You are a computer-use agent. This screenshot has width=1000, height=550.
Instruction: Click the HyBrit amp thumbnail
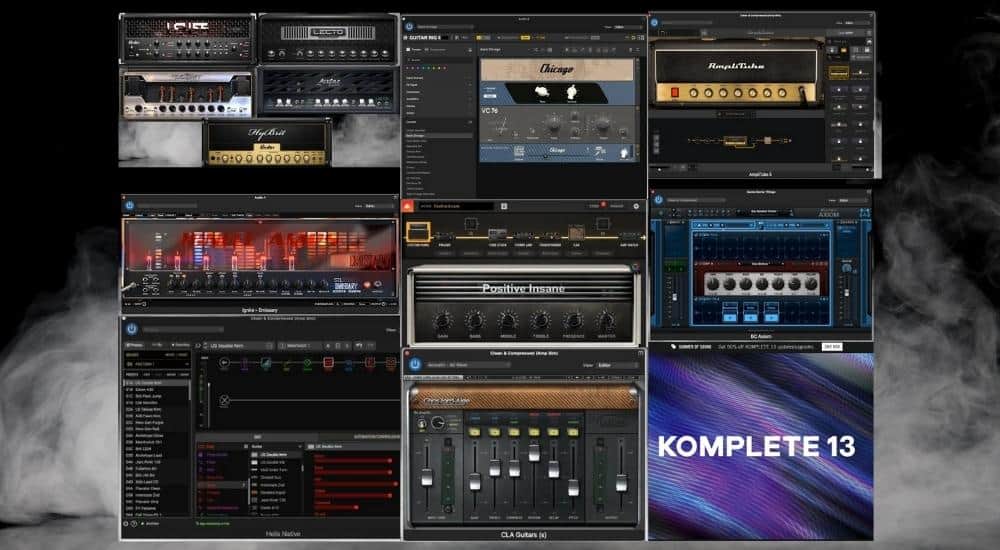(267, 143)
